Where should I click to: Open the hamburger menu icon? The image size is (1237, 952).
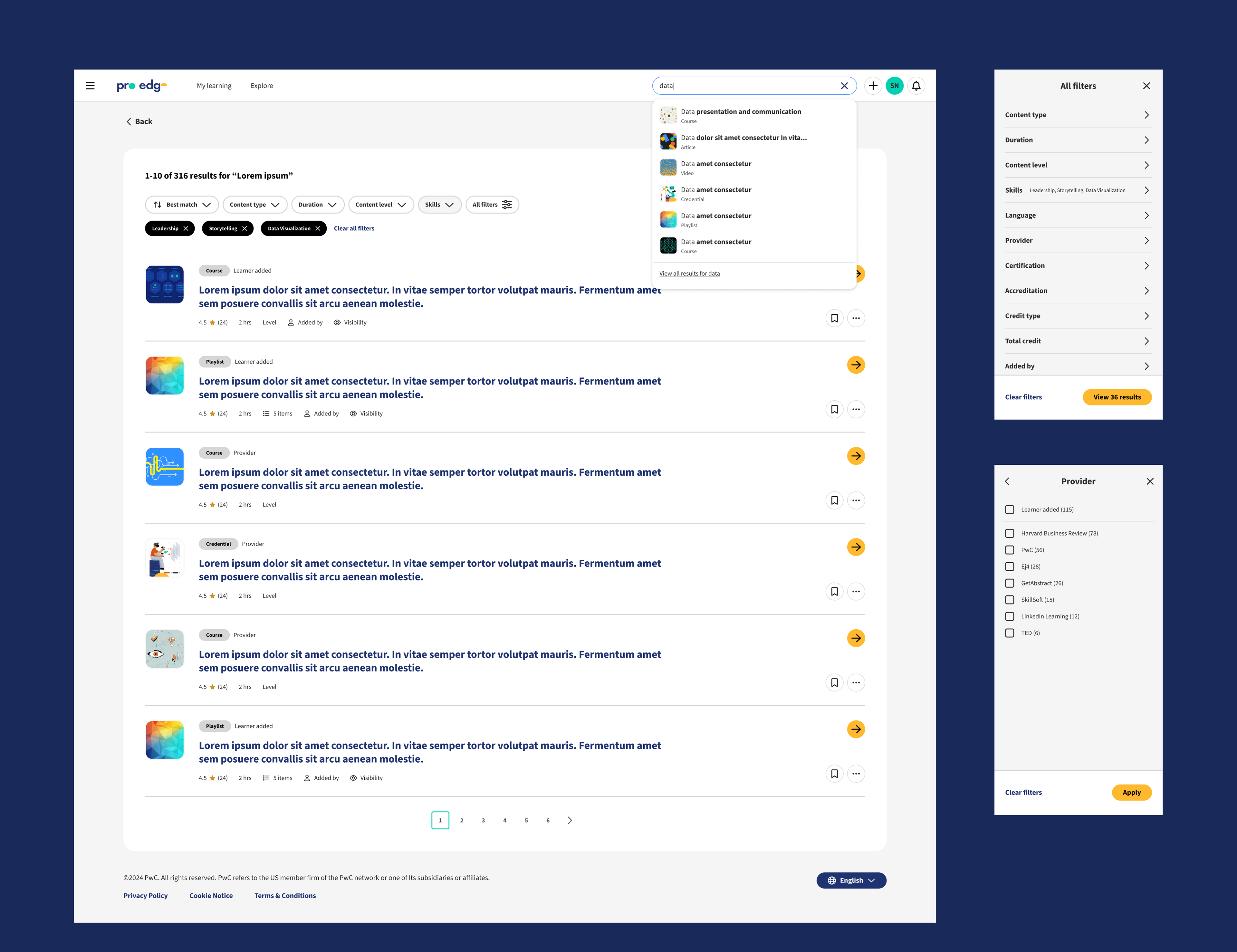(x=90, y=86)
